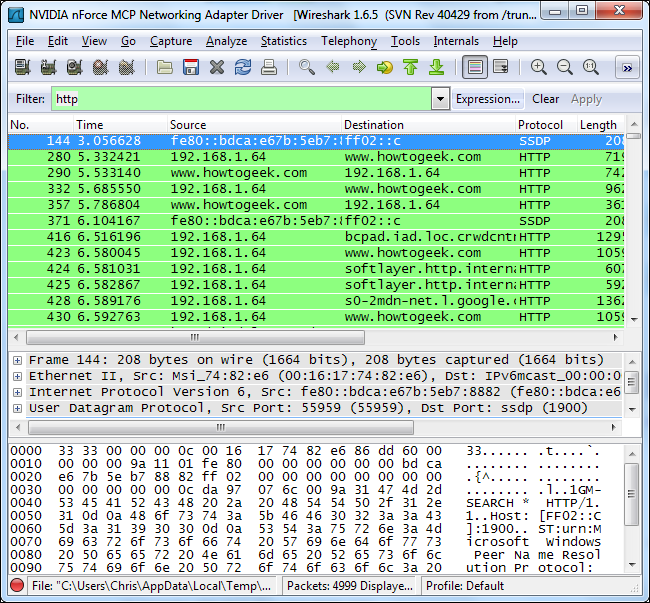The image size is (650, 603).
Task: Click the Clear filter button
Action: click(545, 99)
